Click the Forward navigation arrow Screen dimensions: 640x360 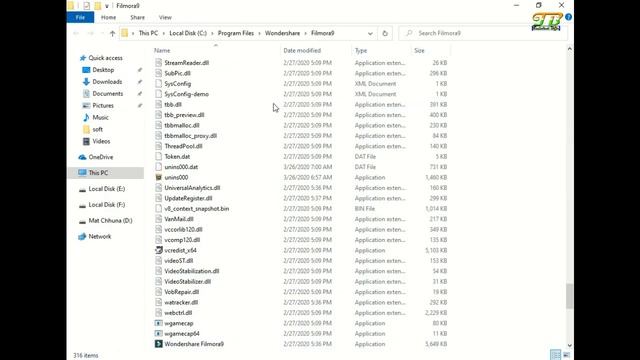click(x=91, y=33)
